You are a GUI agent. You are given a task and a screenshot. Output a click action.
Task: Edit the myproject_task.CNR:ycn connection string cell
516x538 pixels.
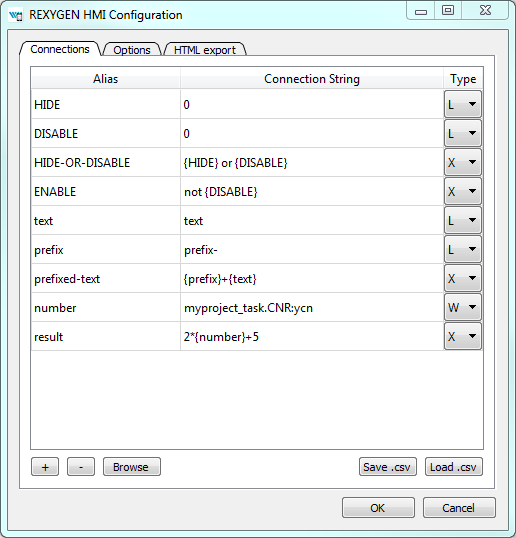pos(312,308)
